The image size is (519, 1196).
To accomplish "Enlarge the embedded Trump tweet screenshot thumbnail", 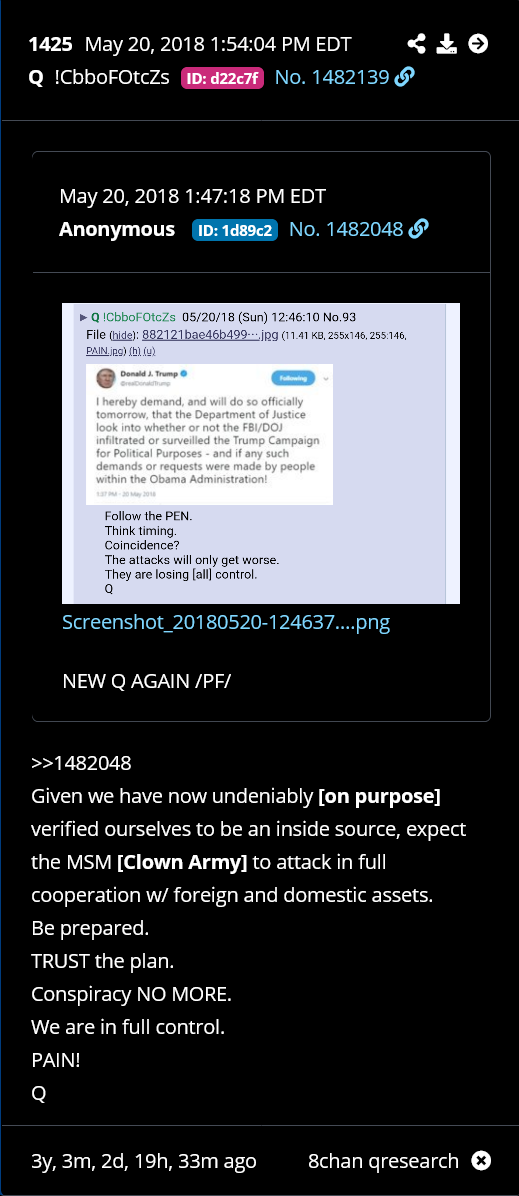I will (x=261, y=453).
